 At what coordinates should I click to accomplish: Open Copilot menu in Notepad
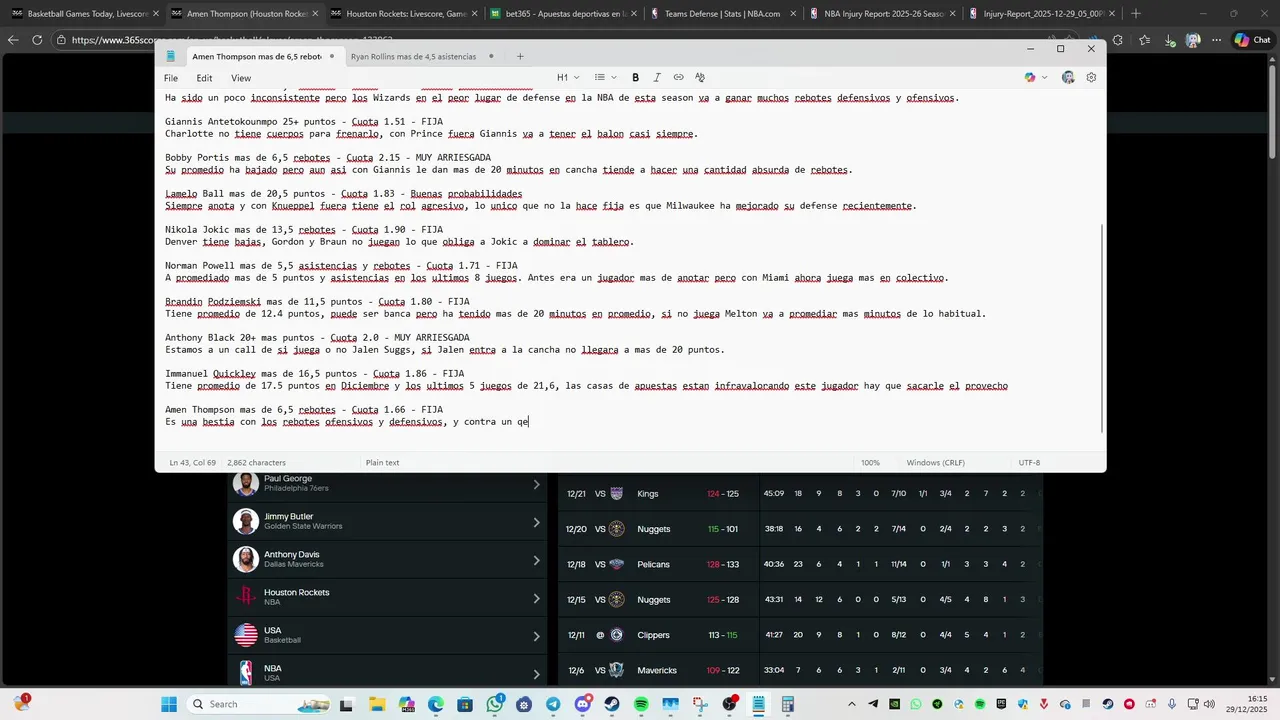tap(1030, 77)
